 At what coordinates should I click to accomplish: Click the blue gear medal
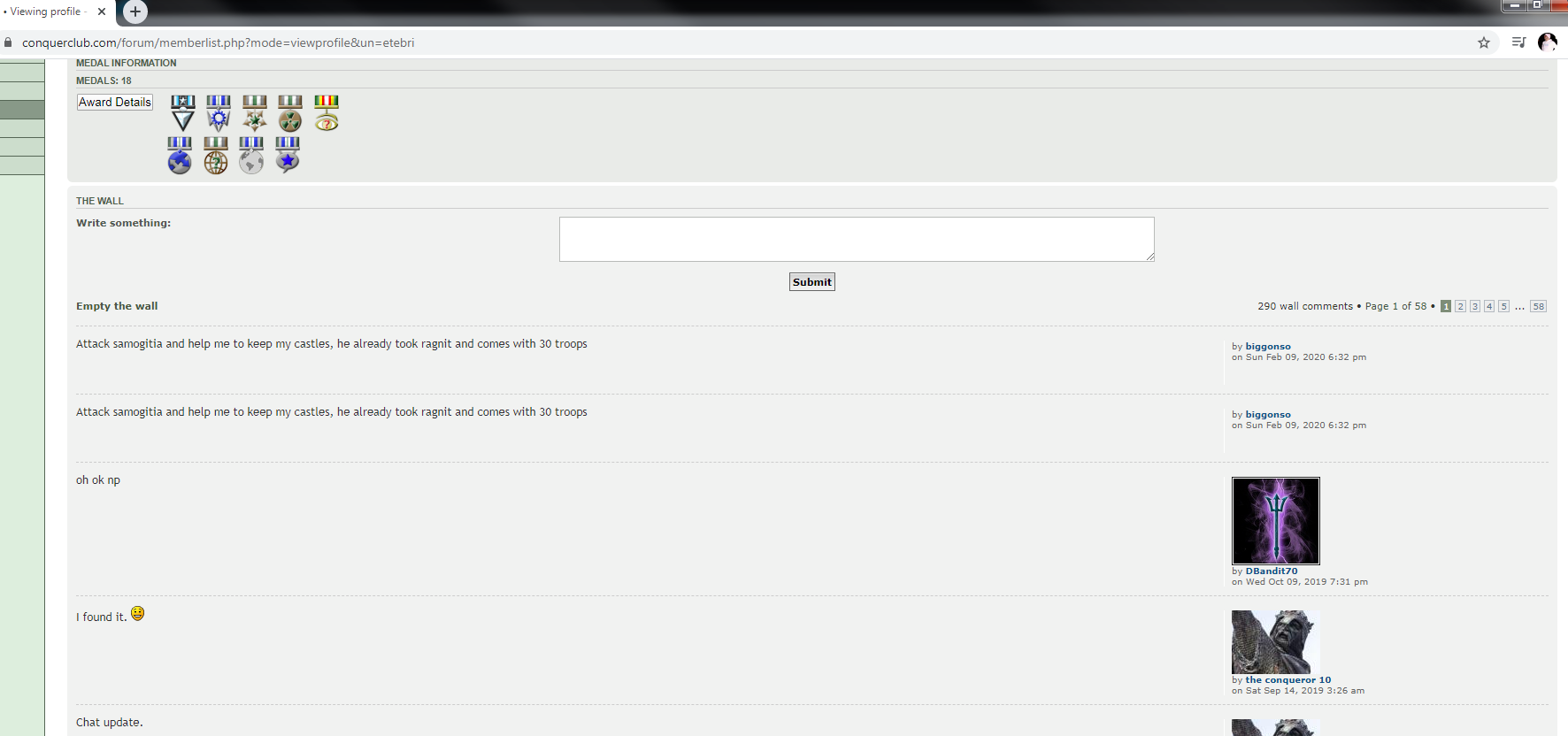pos(219,113)
